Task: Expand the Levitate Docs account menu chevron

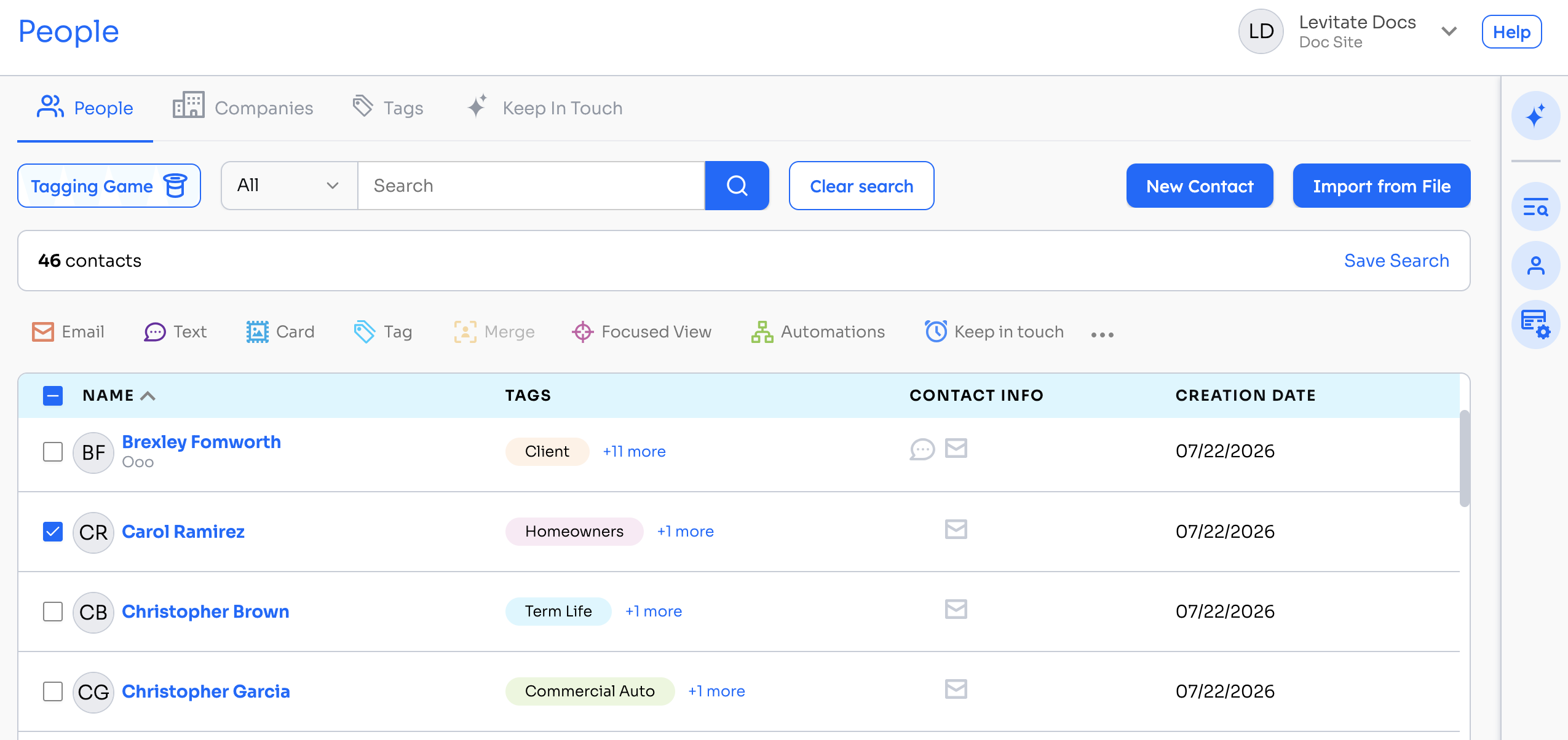Action: [1449, 31]
